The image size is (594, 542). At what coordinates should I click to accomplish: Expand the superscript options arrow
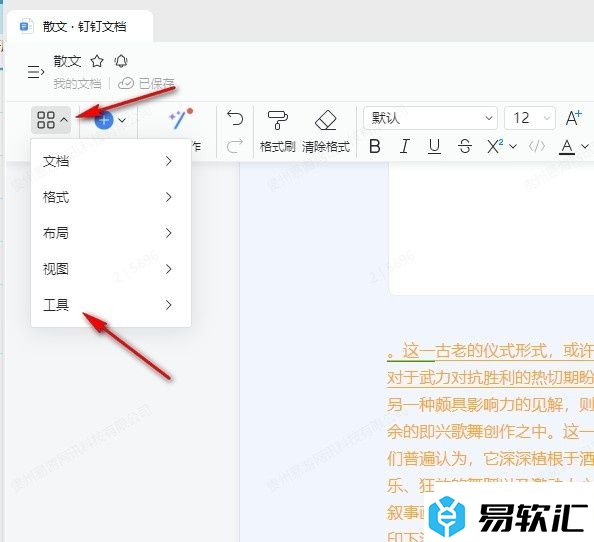tap(513, 146)
